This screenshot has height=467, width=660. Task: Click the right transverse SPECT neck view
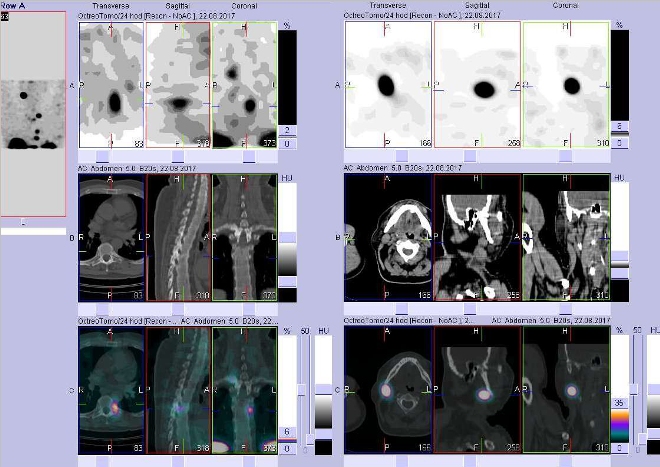click(386, 85)
